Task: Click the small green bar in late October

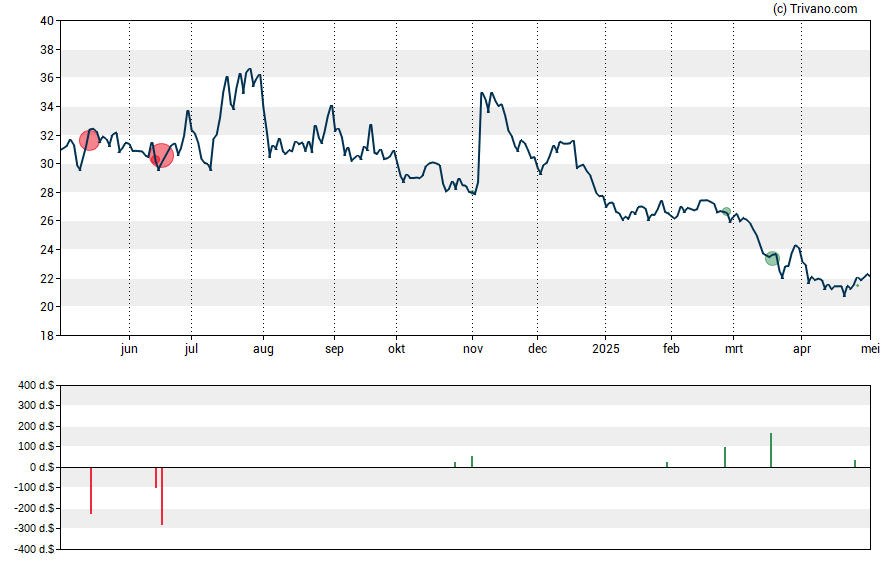Action: point(455,464)
